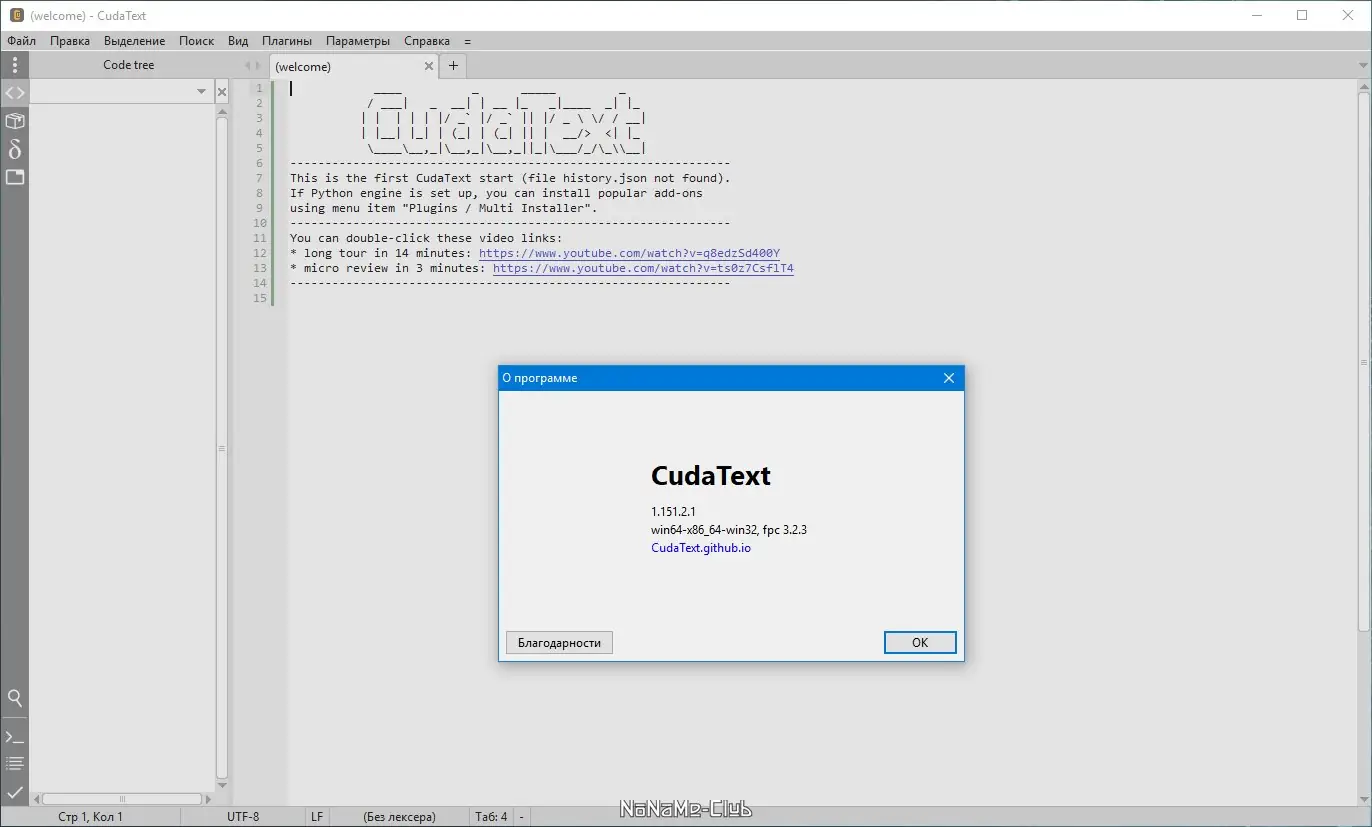Image resolution: width=1372 pixels, height=827 pixels.
Task: Click the Code tree vertical scrollbar
Action: [222, 448]
